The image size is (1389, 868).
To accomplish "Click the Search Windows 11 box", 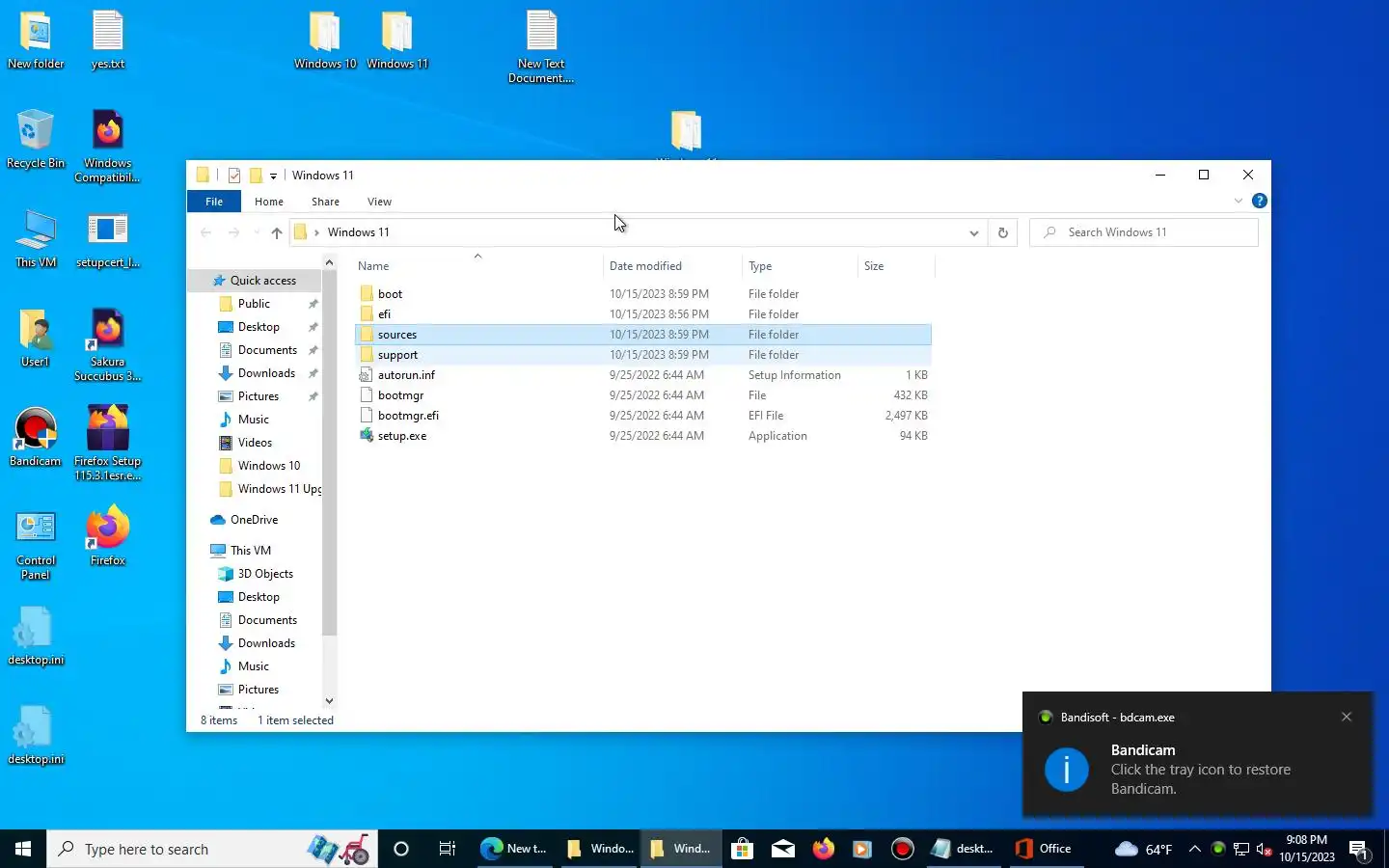I will (1144, 232).
